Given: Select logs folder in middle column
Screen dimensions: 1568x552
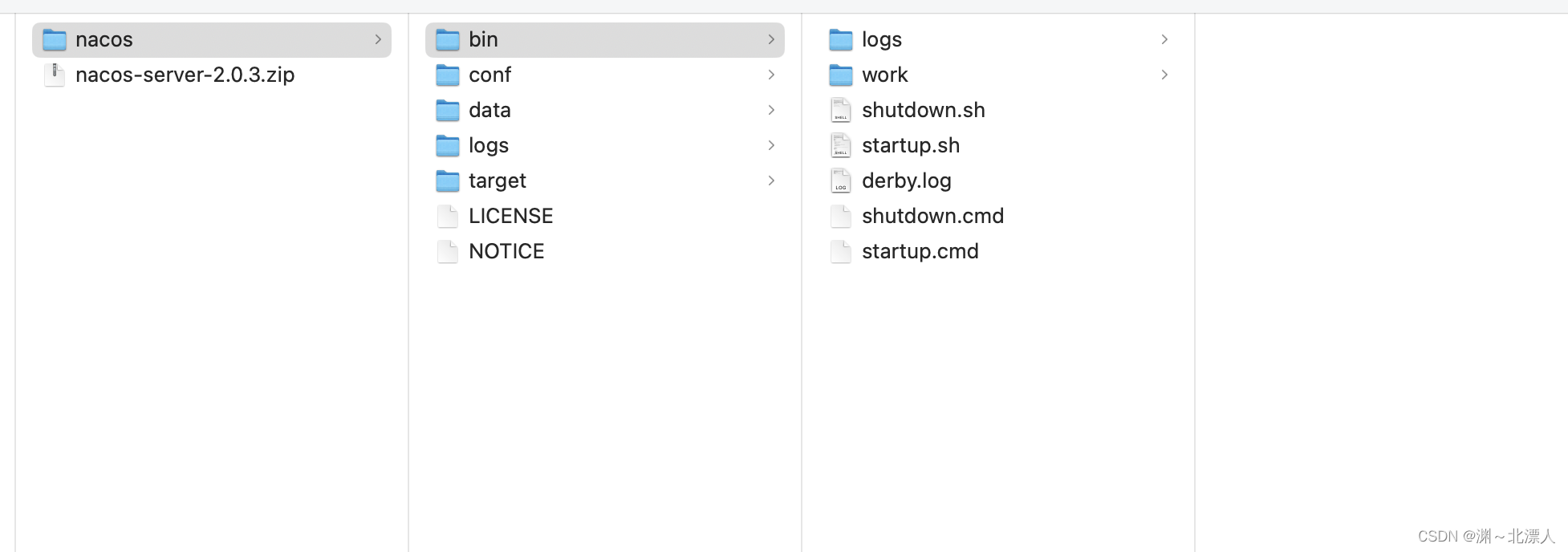Looking at the screenshot, I should (x=488, y=145).
